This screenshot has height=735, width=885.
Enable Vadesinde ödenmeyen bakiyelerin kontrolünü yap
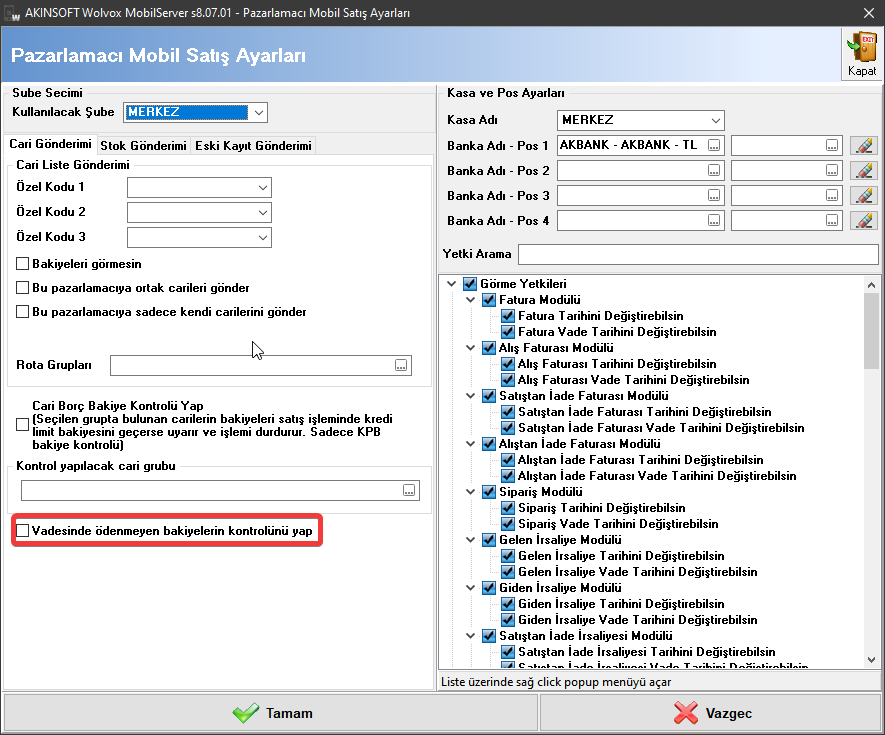[x=23, y=531]
